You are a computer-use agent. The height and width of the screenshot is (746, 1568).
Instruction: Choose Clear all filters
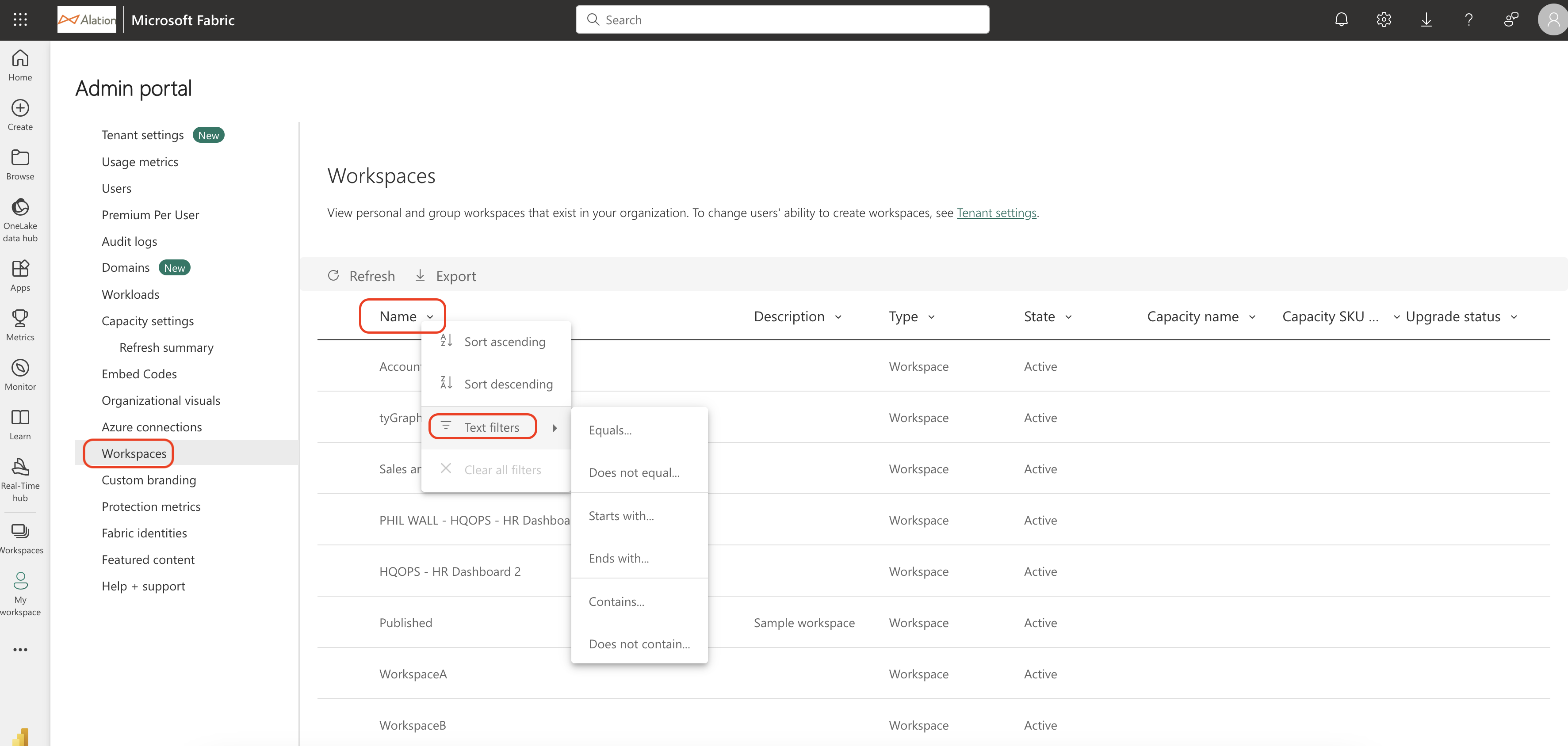(x=496, y=469)
